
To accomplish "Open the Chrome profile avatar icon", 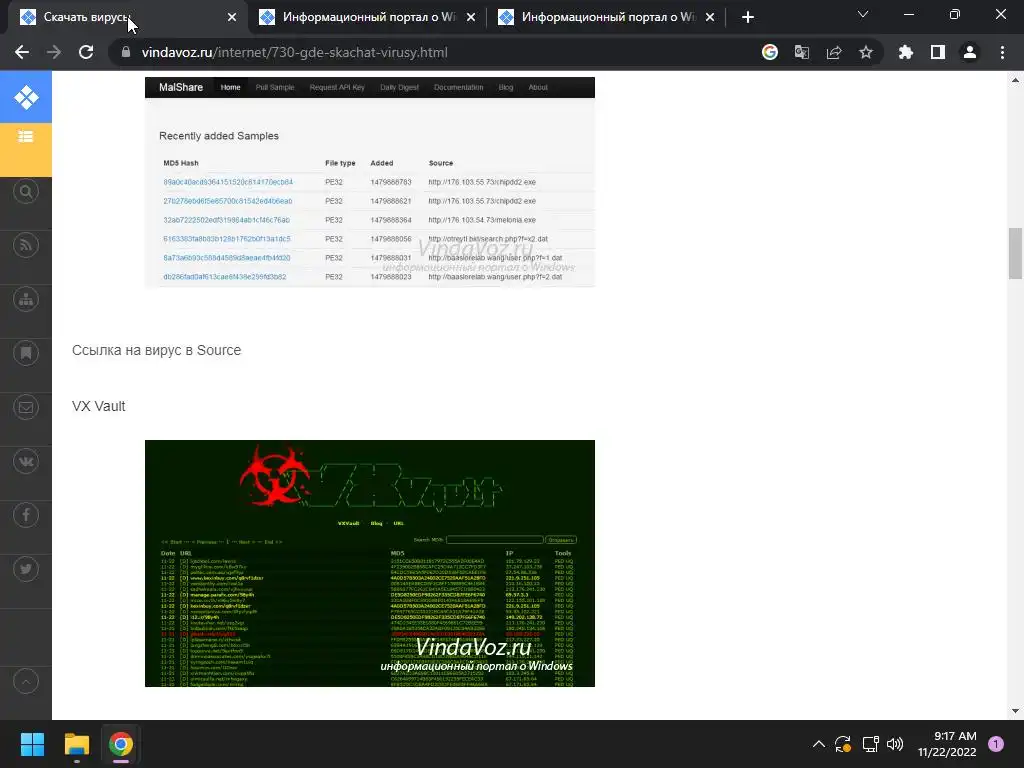I will pos(970,52).
